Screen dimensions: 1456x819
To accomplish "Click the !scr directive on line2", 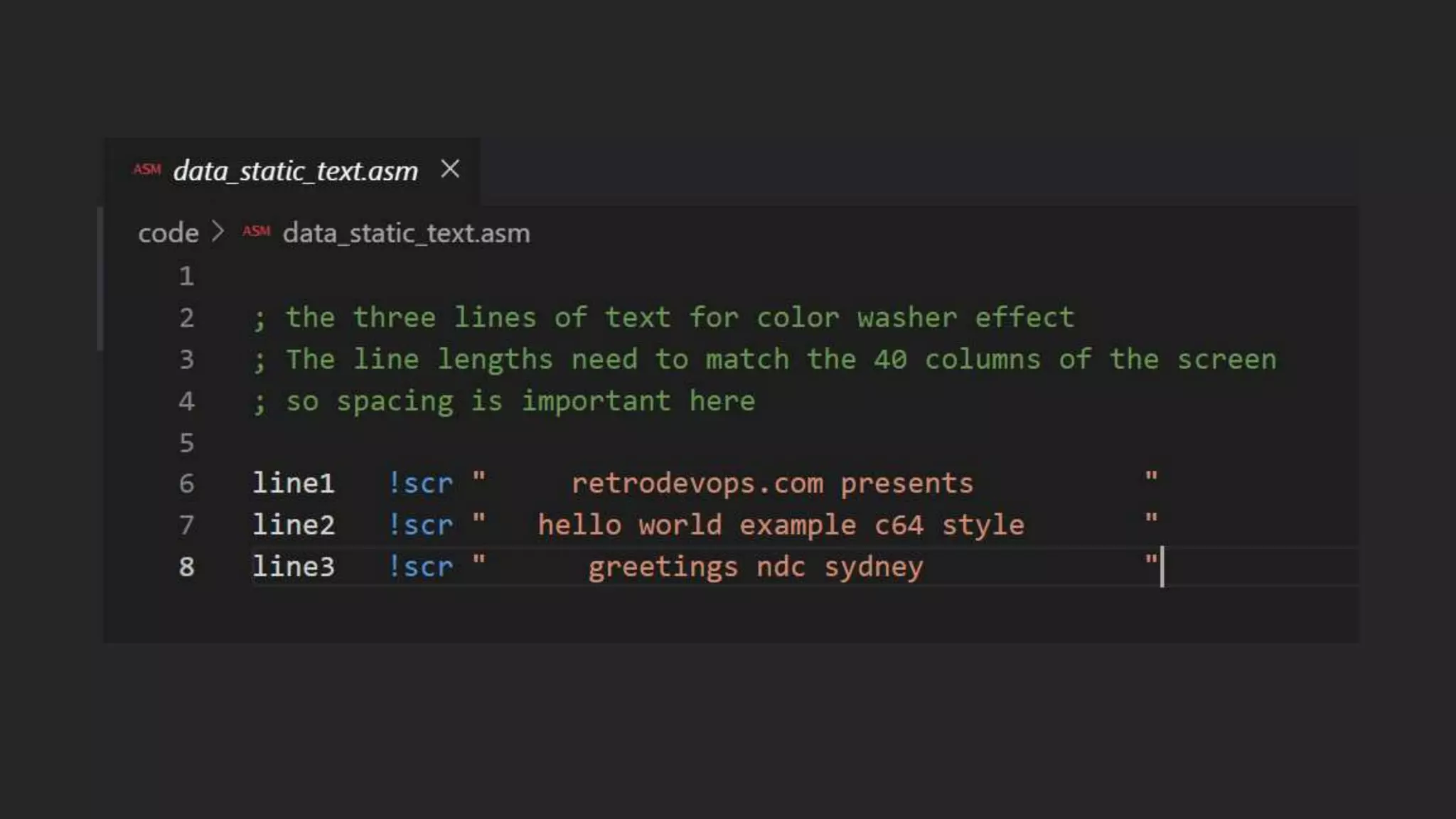I will coord(420,525).
